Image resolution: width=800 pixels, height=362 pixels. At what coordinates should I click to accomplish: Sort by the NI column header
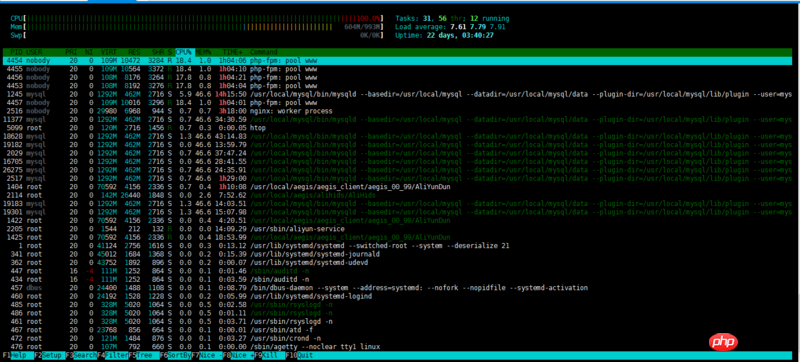(89, 52)
